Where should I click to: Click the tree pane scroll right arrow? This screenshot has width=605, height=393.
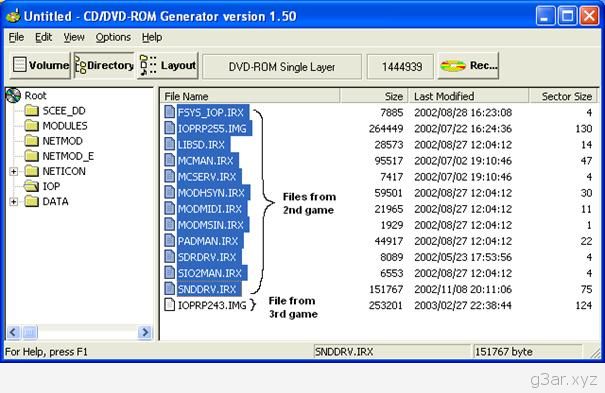point(145,332)
